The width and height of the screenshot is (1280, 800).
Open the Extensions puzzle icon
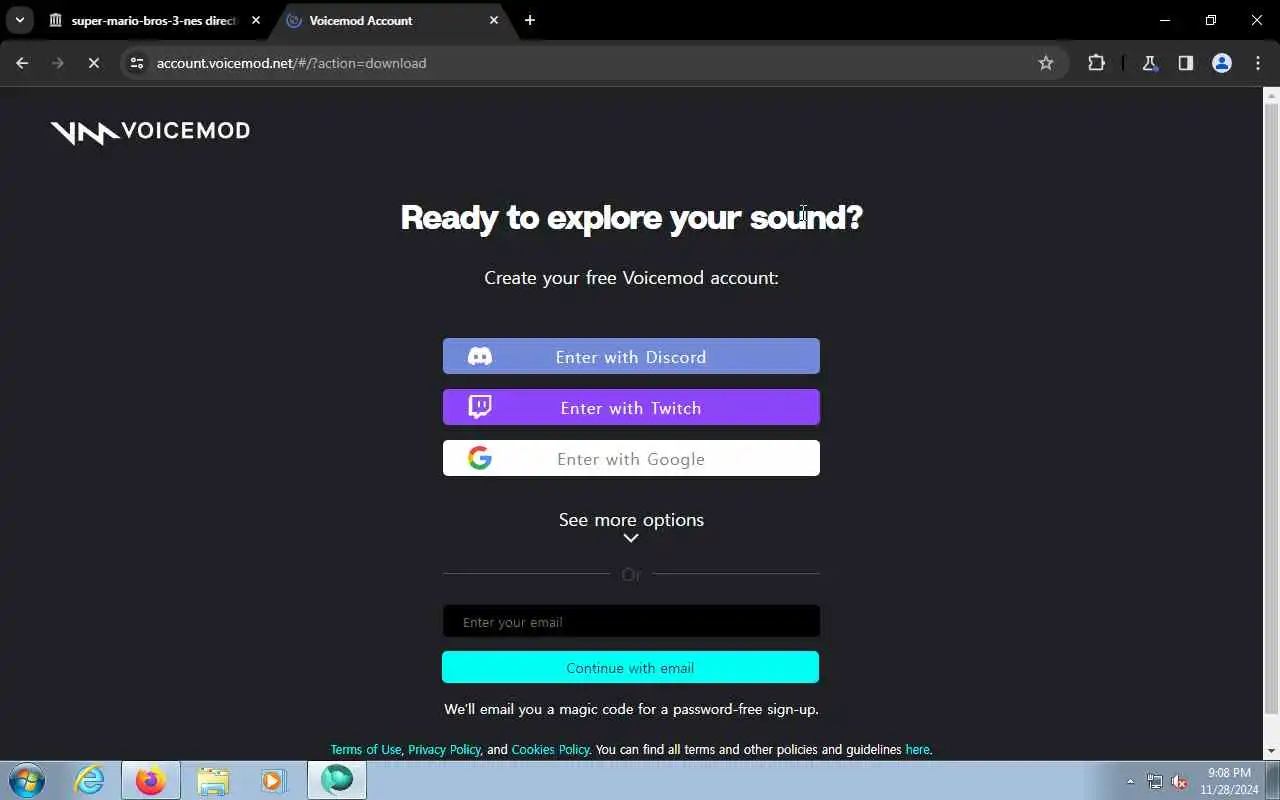1096,63
